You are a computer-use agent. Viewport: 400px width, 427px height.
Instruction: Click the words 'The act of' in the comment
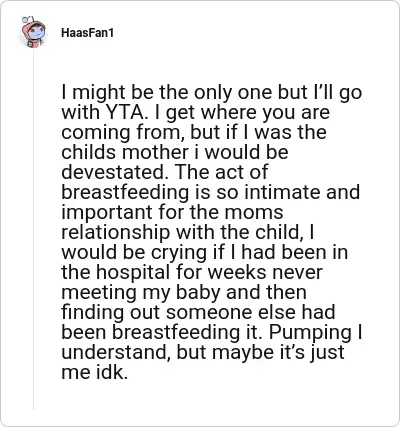(221, 172)
